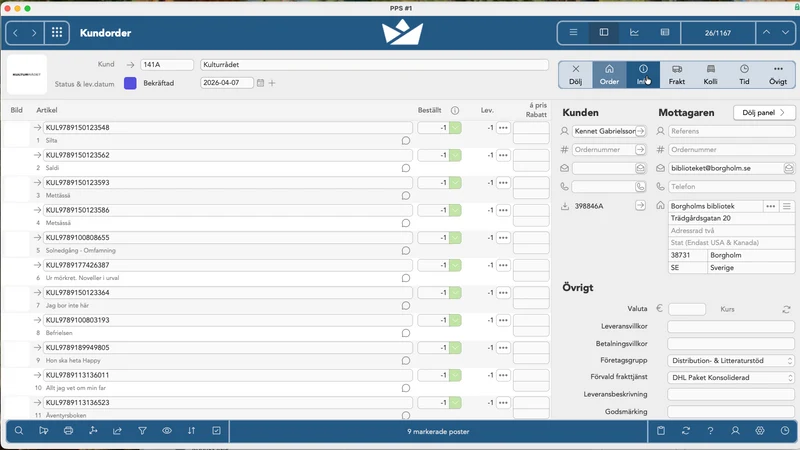The width and height of the screenshot is (800, 450).
Task: Switch to the Frakt tab
Action: [677, 74]
